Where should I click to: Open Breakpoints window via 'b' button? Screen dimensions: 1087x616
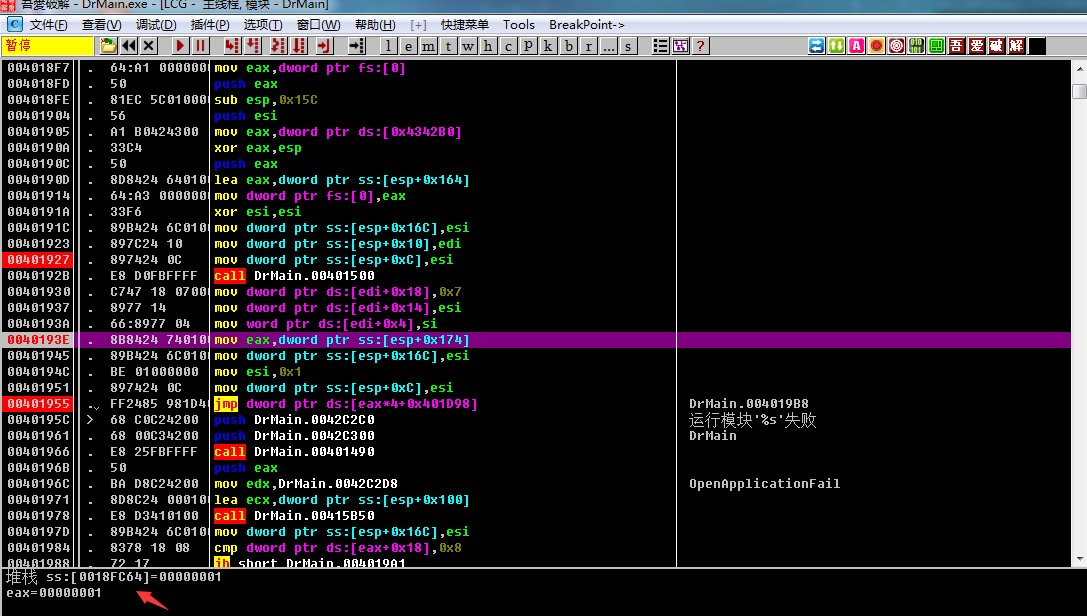(568, 46)
